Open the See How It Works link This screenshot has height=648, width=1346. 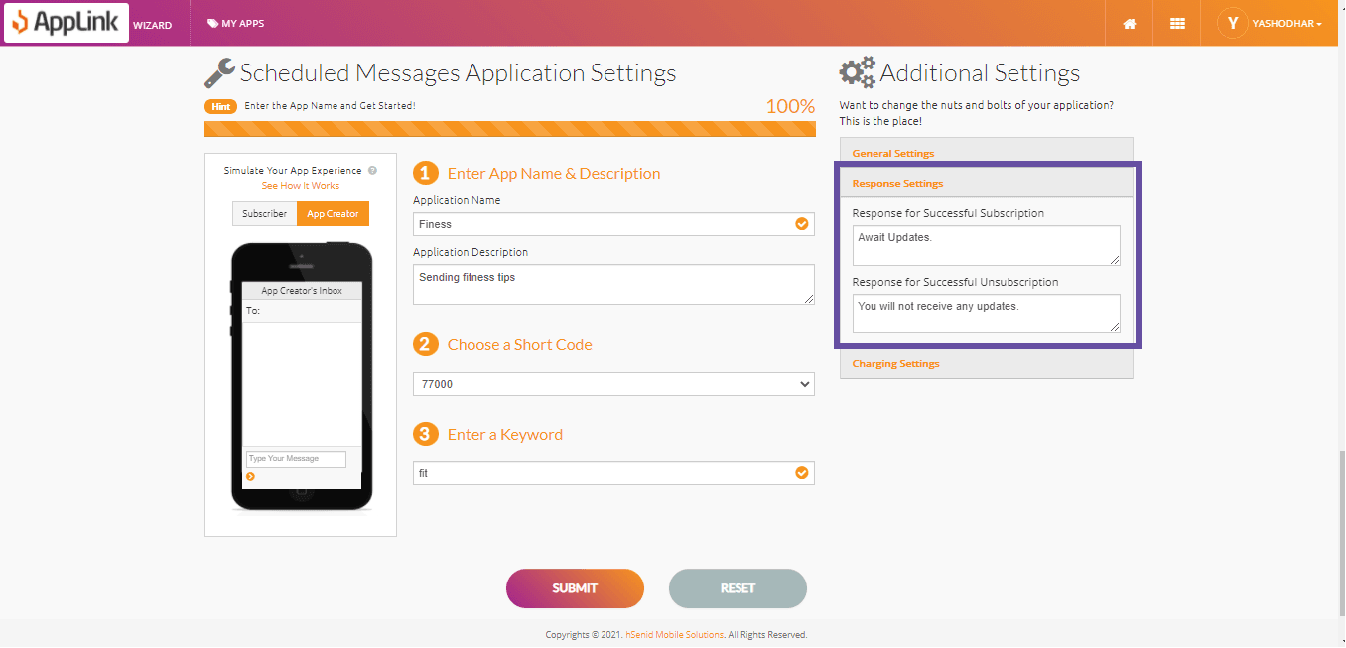point(300,186)
